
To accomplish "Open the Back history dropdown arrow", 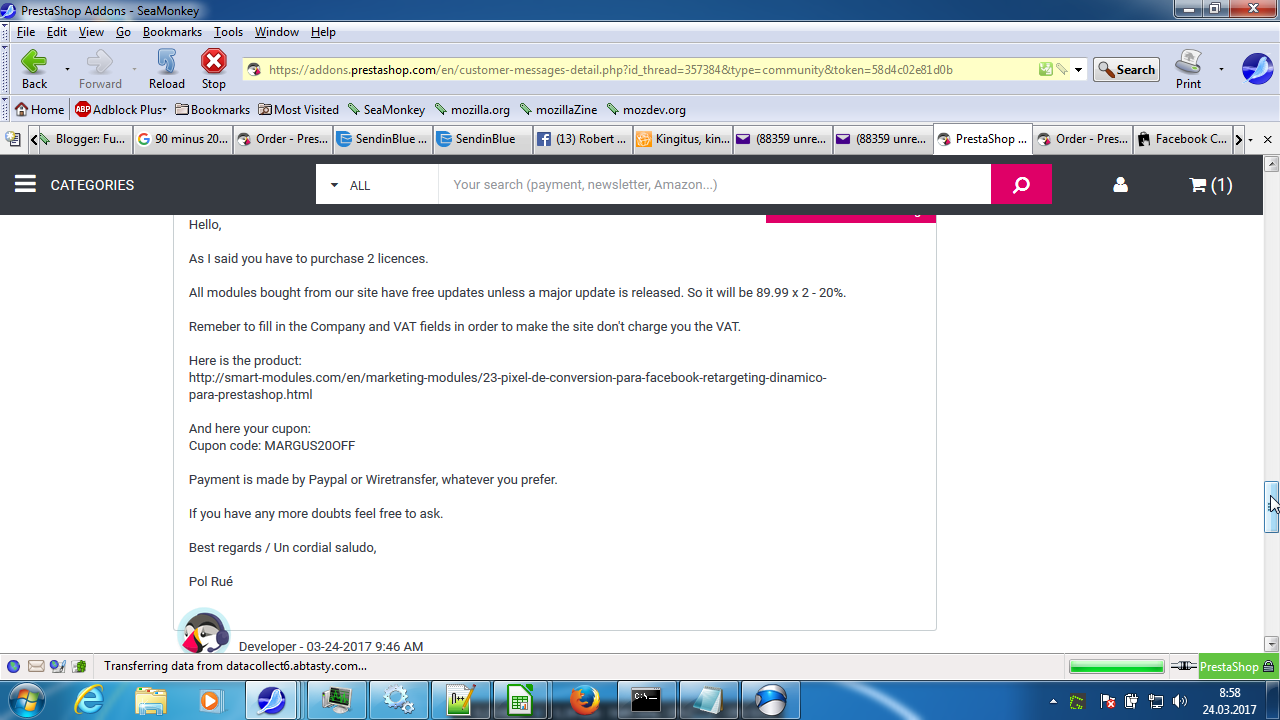I will pyautogui.click(x=67, y=70).
